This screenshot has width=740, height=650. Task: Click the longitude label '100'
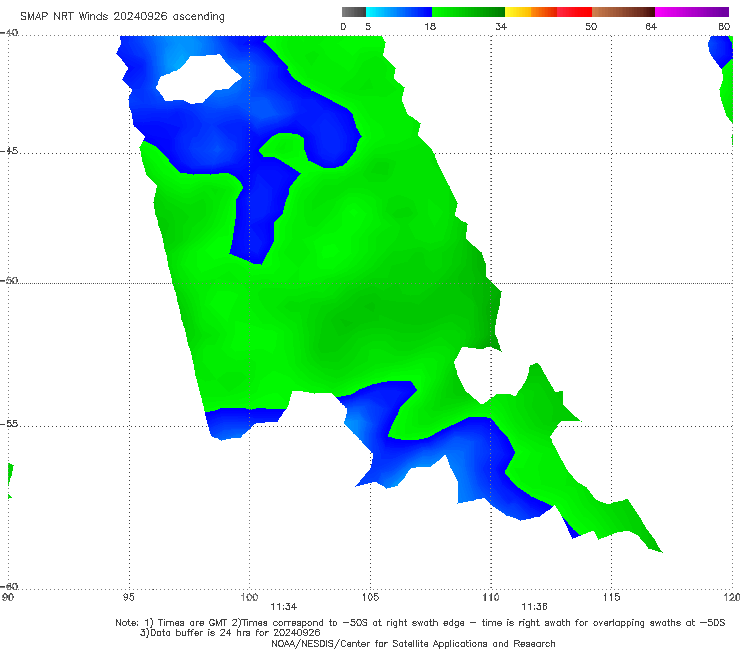(x=249, y=597)
